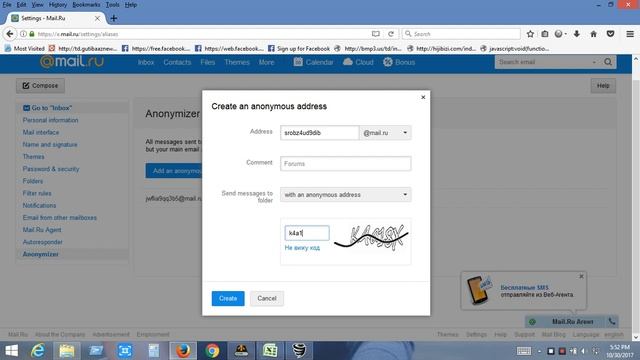Viewport: 640px width, 360px height.
Task: Click the Firefox Search box
Action: click(x=461, y=34)
